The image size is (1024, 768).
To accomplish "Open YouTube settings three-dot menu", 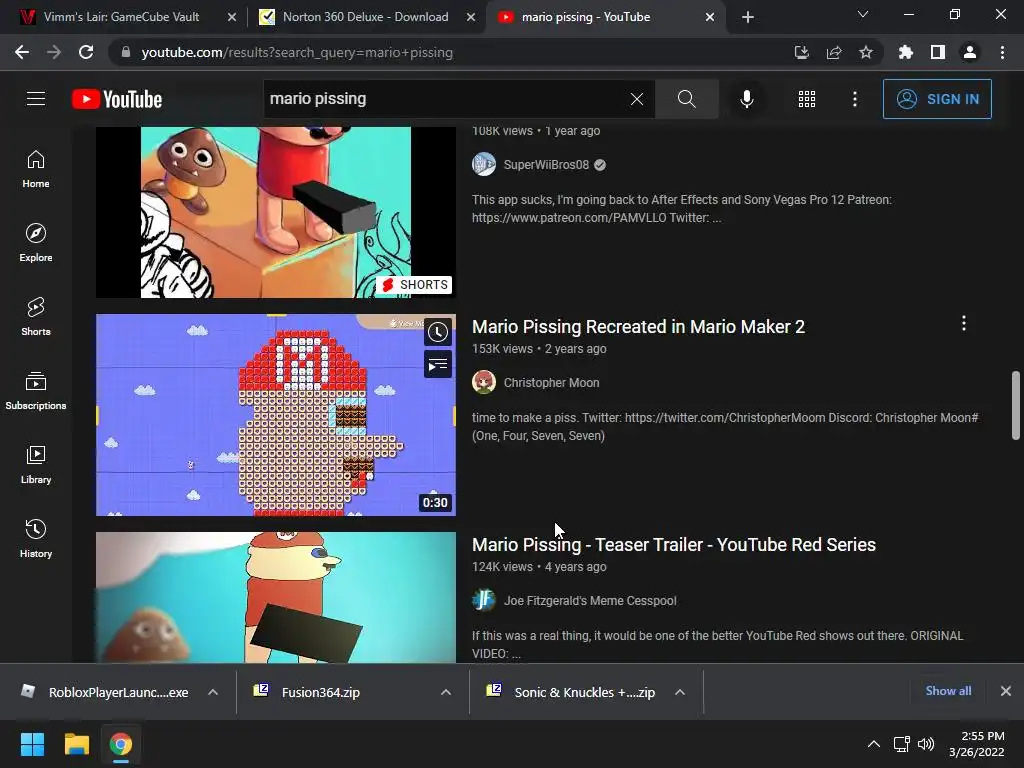I will [x=854, y=99].
